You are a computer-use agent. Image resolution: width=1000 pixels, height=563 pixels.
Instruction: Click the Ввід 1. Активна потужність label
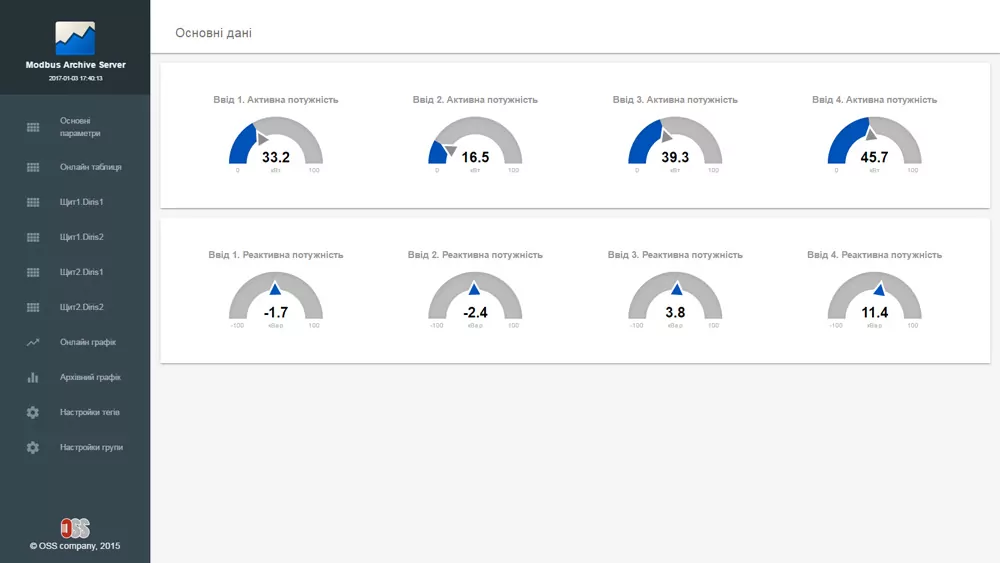[x=276, y=99]
